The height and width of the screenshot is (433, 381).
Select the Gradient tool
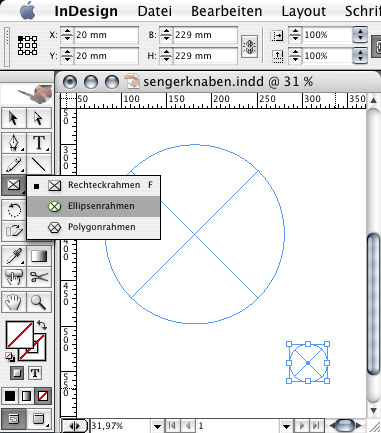pos(39,256)
